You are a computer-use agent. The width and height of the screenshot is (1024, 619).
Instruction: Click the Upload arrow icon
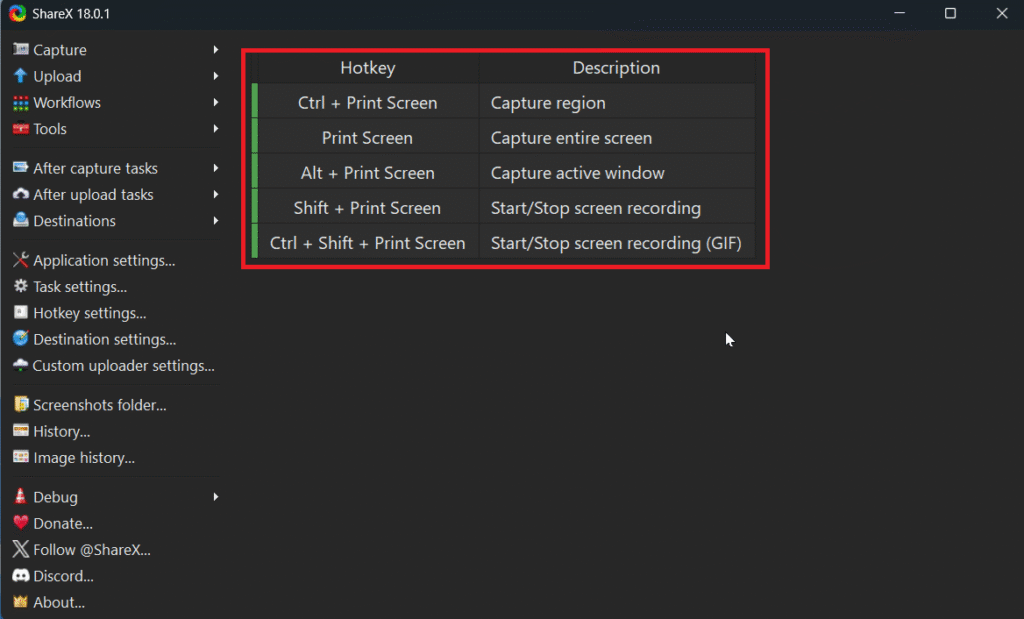(x=20, y=76)
